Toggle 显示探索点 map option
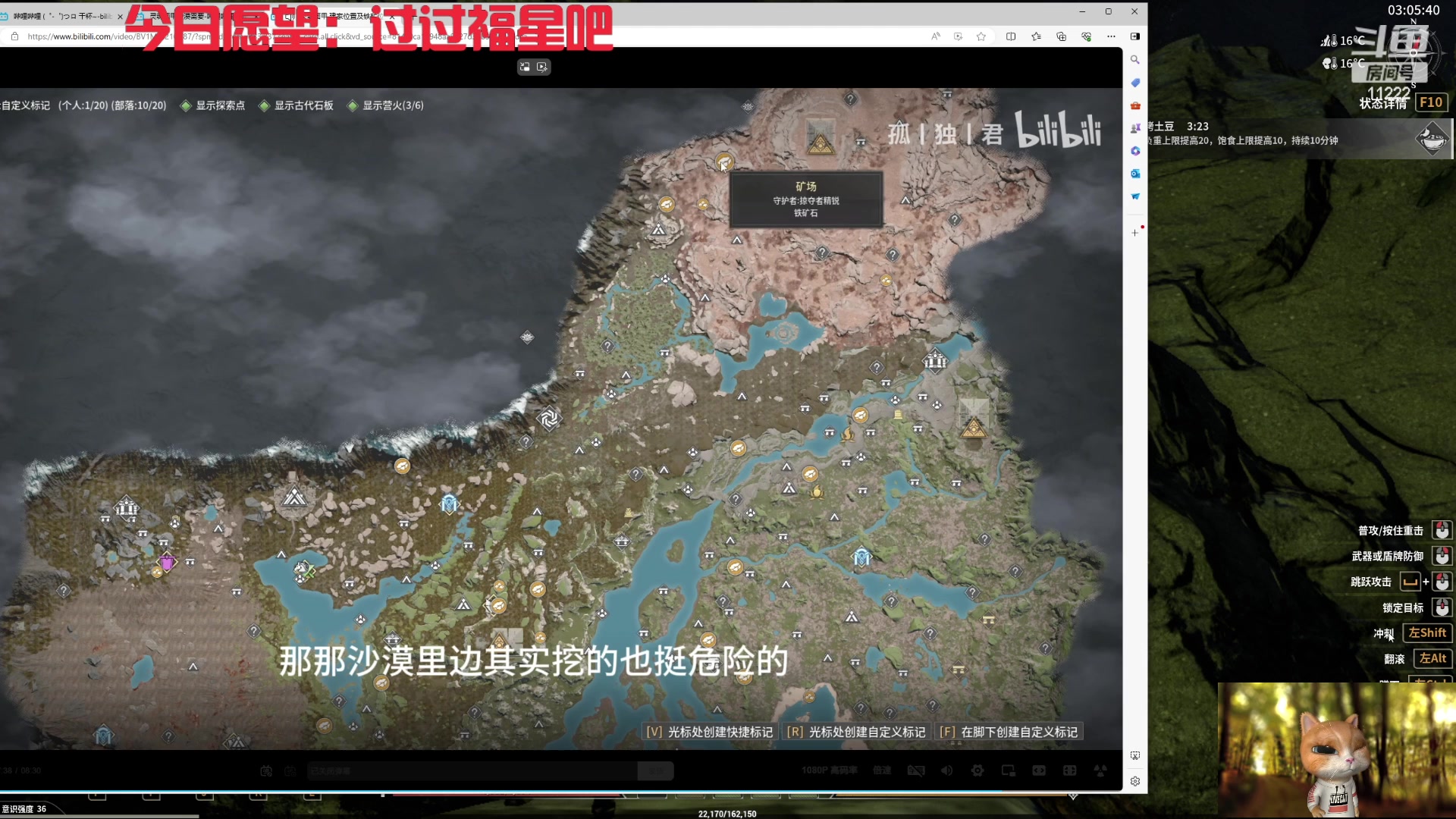The height and width of the screenshot is (819, 1456). pyautogui.click(x=212, y=105)
